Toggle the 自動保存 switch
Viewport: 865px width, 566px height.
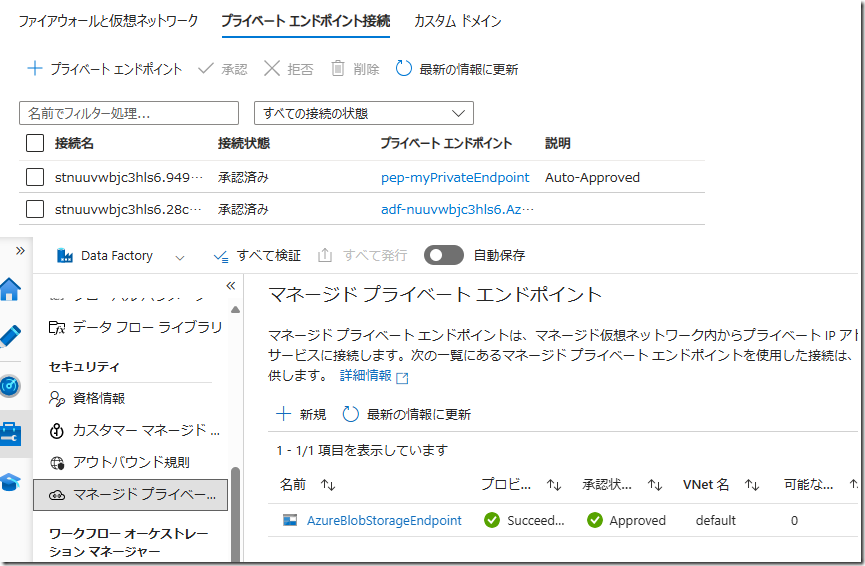pos(444,255)
